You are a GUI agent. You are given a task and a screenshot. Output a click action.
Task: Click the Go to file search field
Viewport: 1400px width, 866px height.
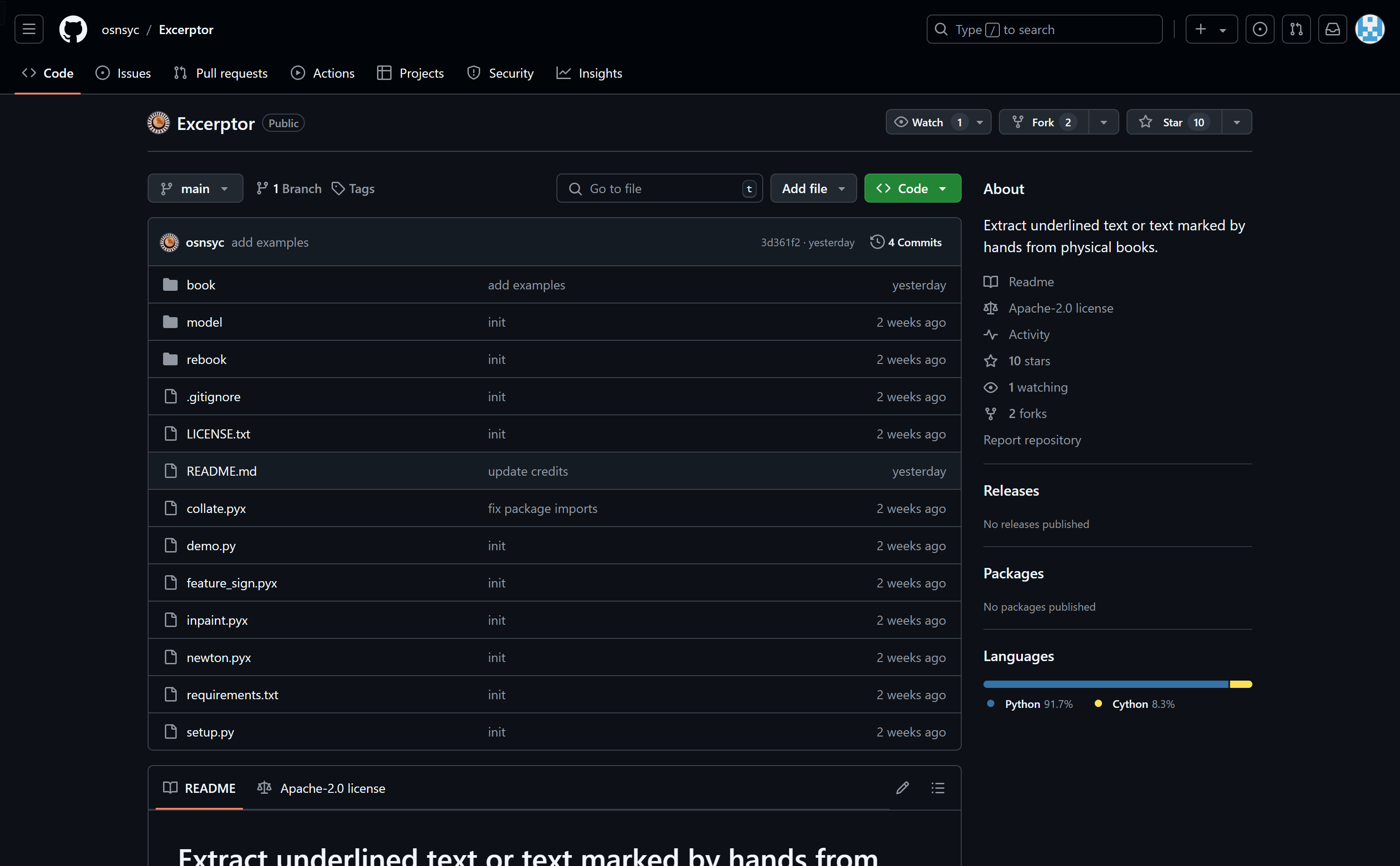pyautogui.click(x=659, y=189)
